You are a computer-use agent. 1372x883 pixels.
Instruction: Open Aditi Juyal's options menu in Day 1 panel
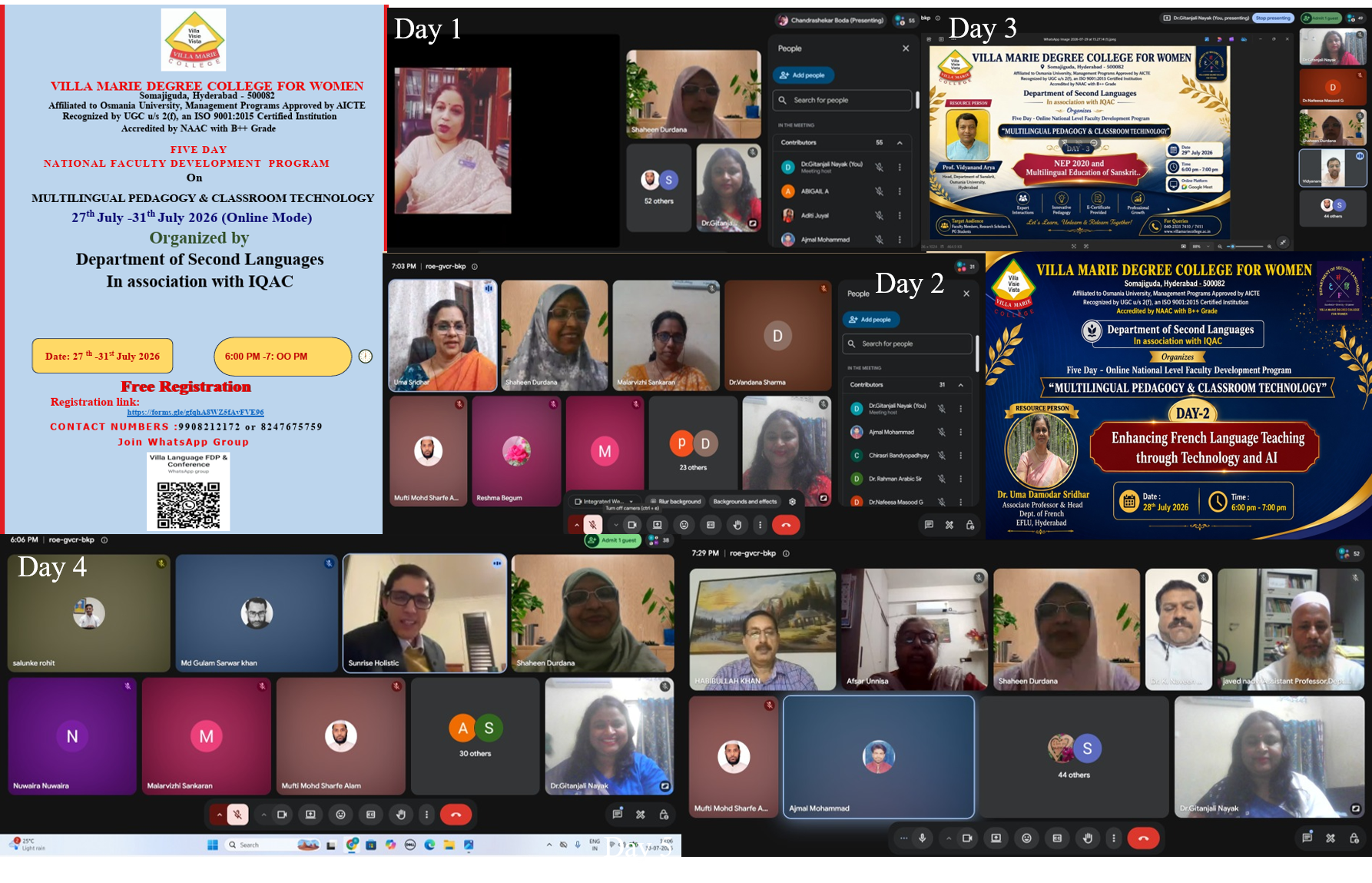900,216
